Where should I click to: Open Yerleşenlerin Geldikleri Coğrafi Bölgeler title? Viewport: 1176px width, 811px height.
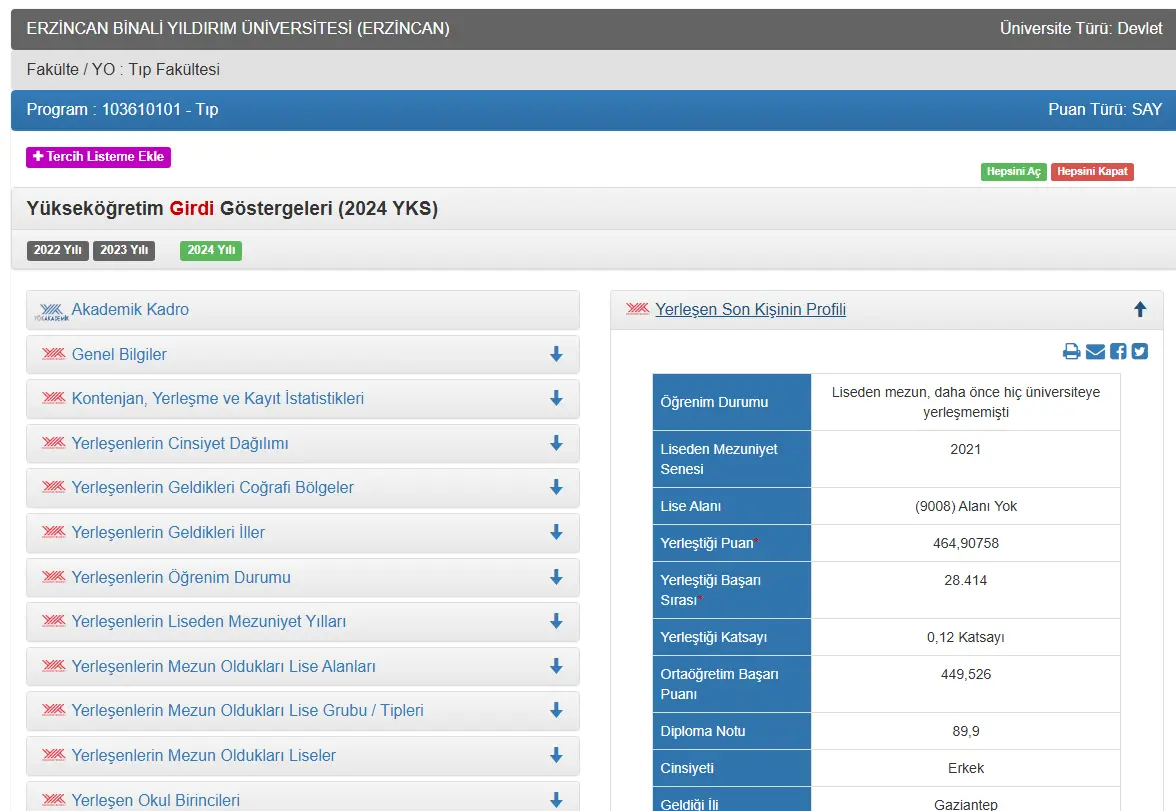[x=212, y=488]
